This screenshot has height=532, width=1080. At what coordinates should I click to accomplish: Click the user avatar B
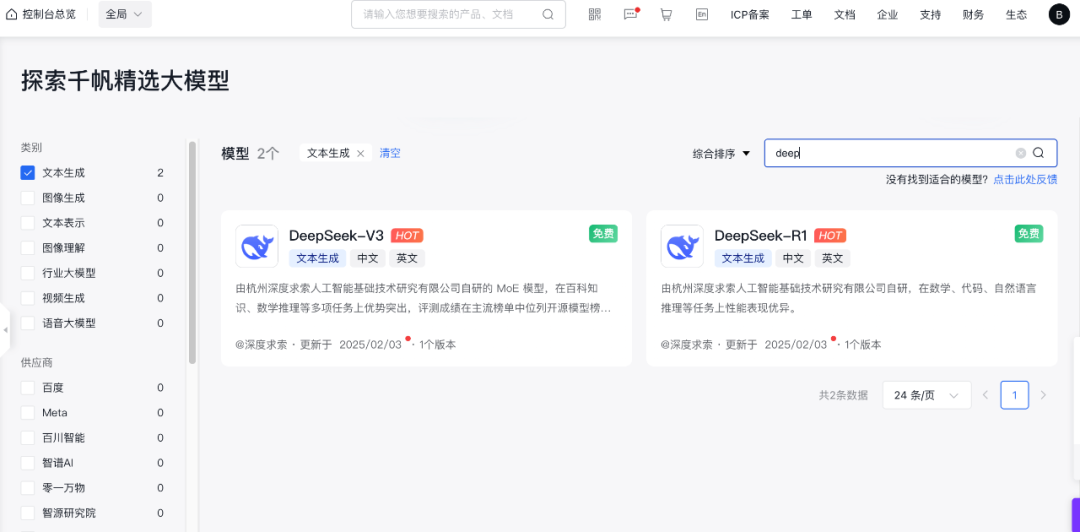(x=1059, y=14)
